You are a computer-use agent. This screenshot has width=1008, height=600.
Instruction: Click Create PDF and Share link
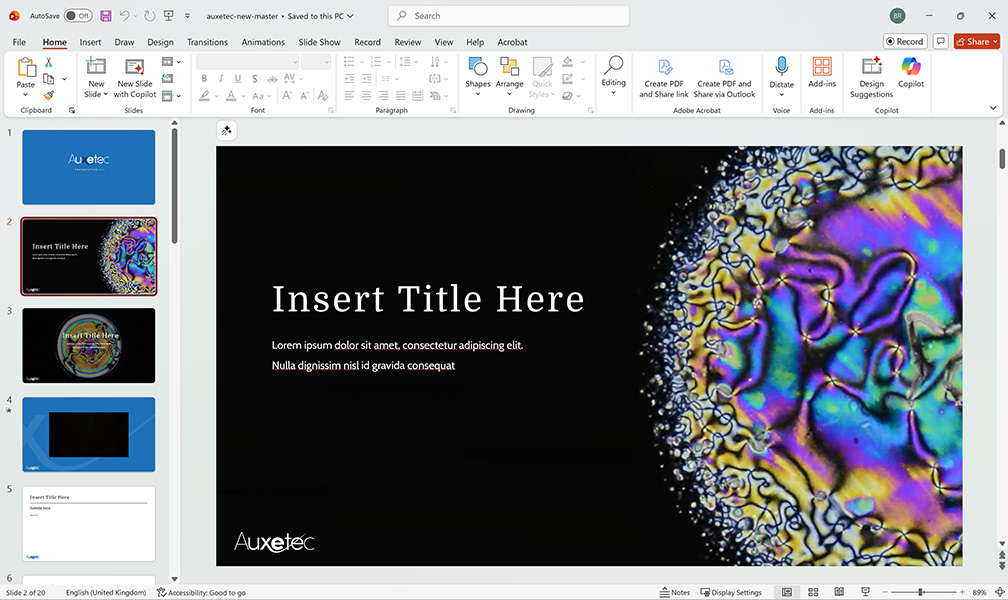point(664,76)
